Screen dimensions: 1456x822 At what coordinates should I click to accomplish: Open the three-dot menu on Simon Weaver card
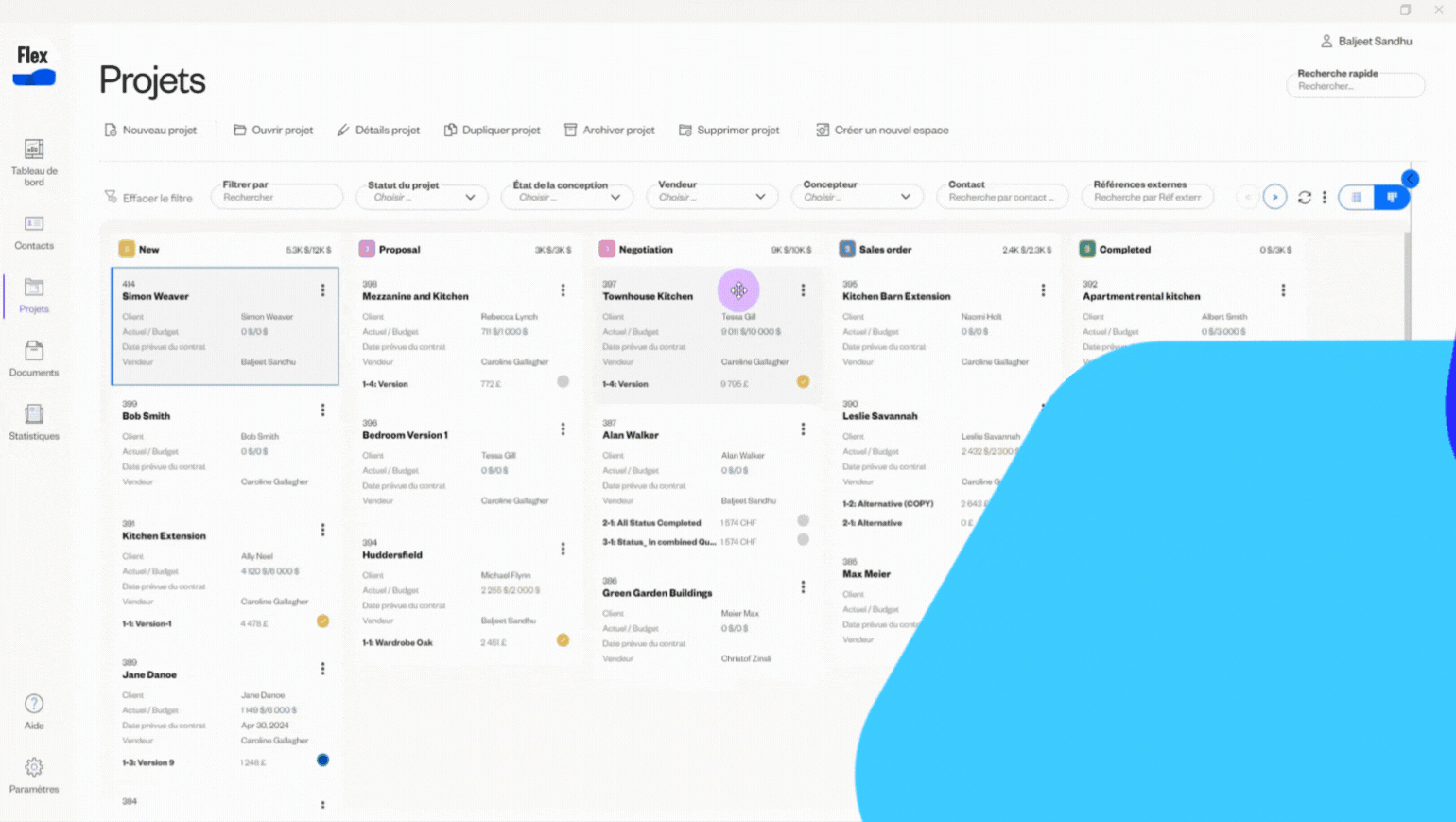click(x=323, y=290)
